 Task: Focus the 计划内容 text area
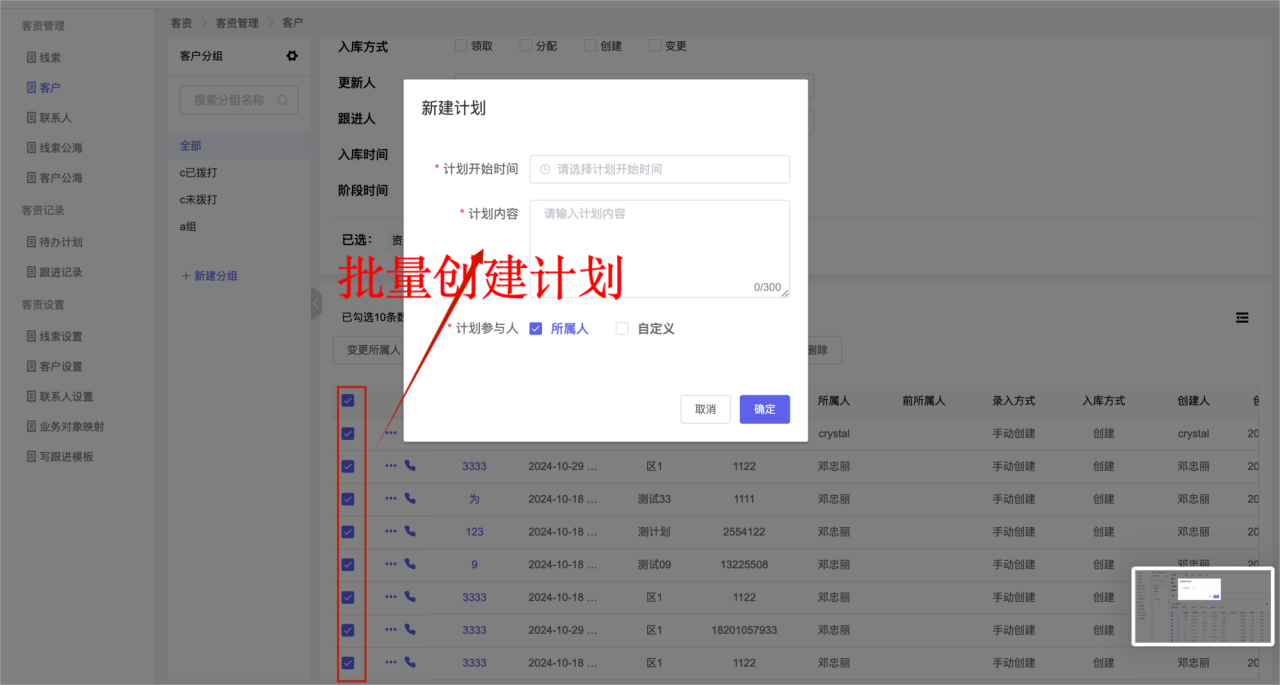(x=659, y=249)
